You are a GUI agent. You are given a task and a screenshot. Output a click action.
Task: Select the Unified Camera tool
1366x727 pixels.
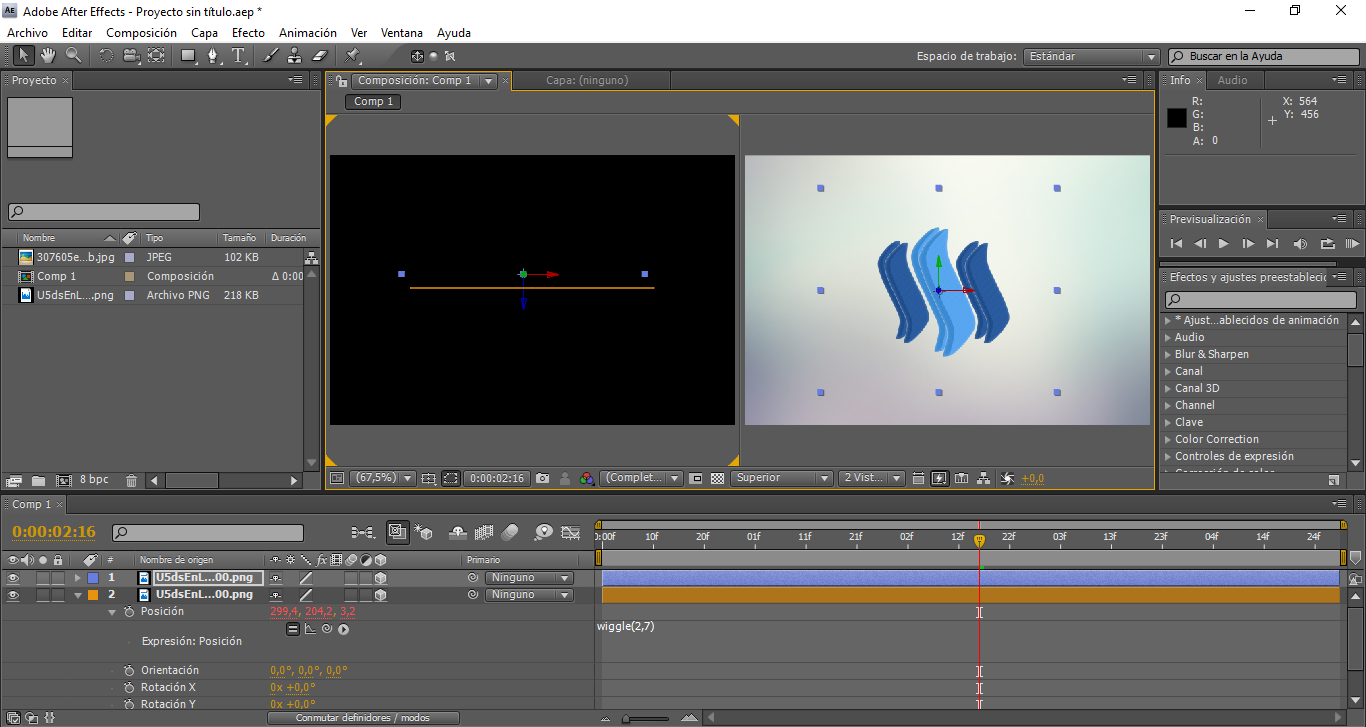(131, 56)
